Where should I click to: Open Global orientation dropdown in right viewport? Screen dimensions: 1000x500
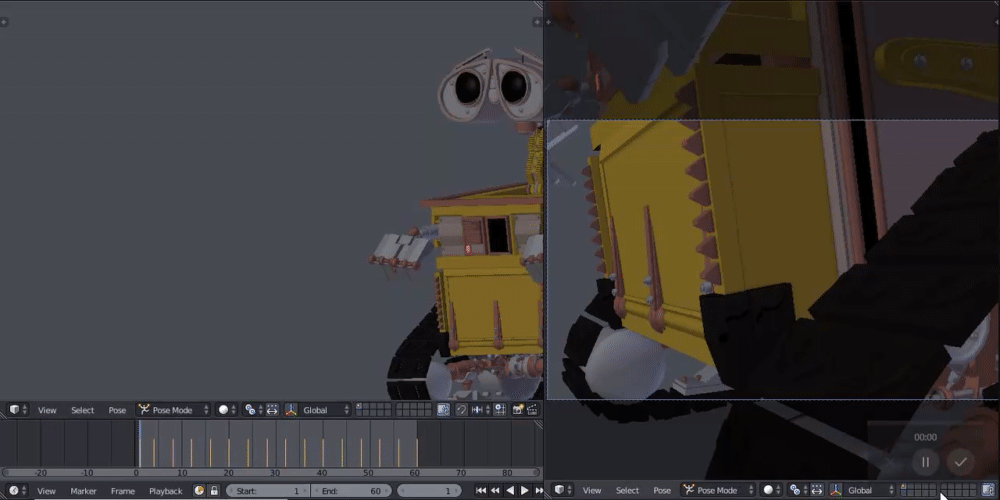click(871, 490)
